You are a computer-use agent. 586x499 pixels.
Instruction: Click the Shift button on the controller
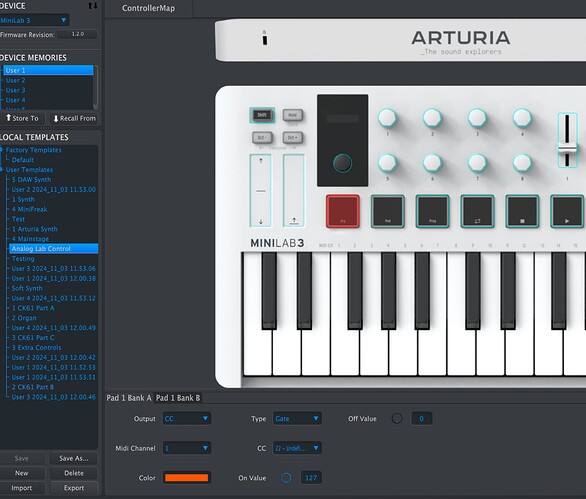click(x=262, y=115)
